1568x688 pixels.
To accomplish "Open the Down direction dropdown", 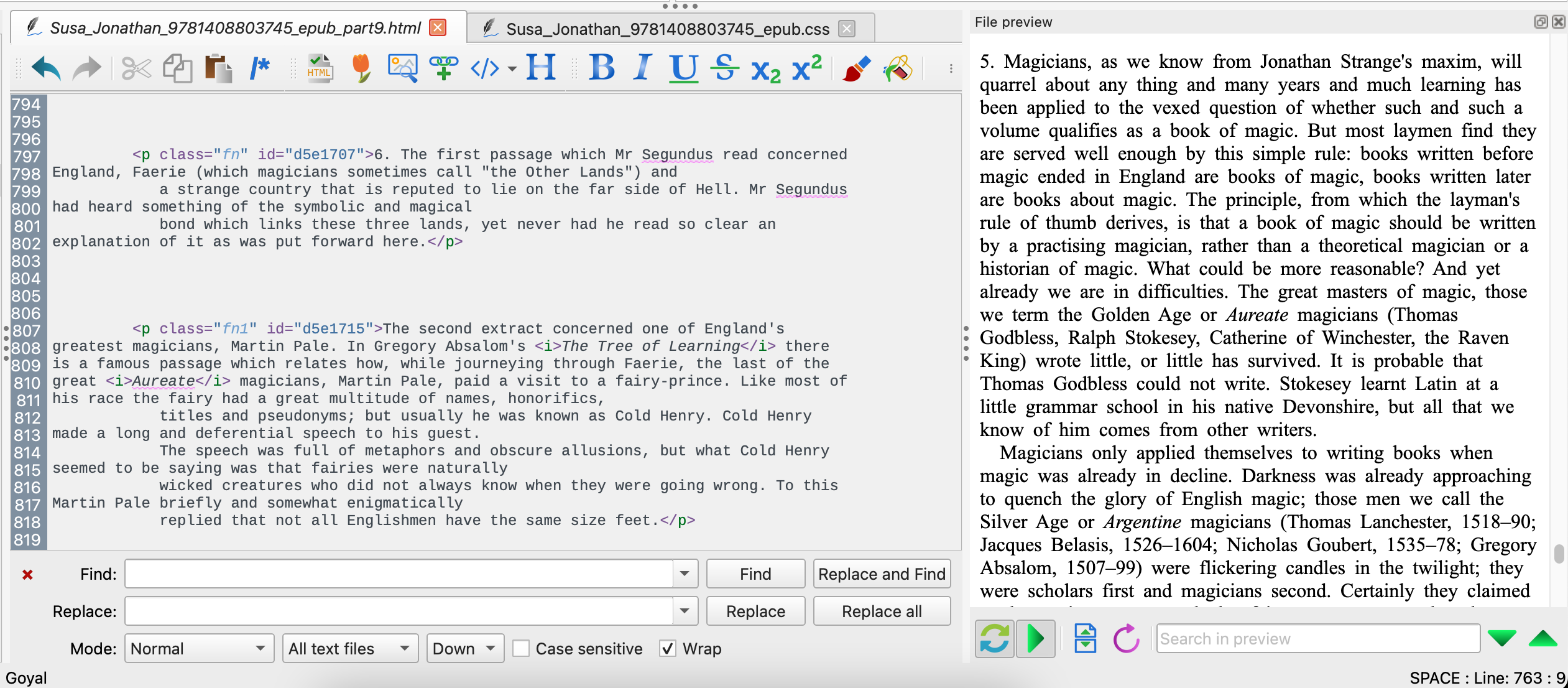I will (464, 649).
